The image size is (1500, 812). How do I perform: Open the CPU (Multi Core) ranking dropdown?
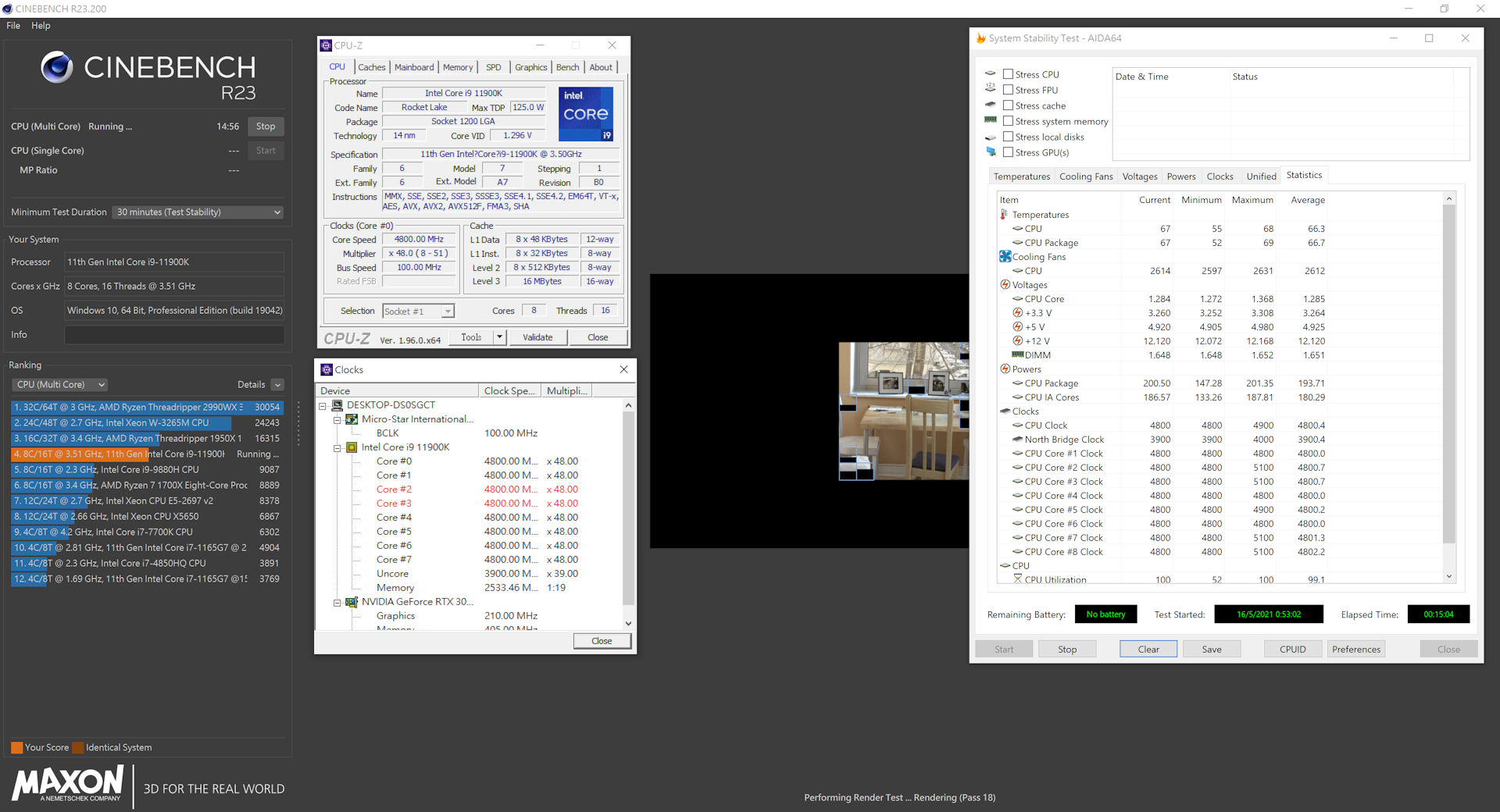(59, 384)
